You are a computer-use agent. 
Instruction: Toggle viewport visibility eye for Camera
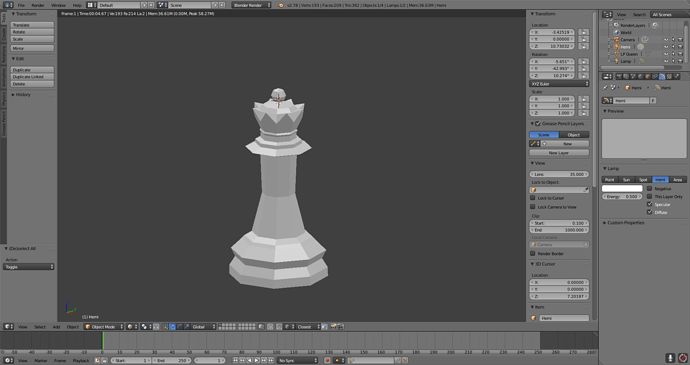[x=666, y=40]
